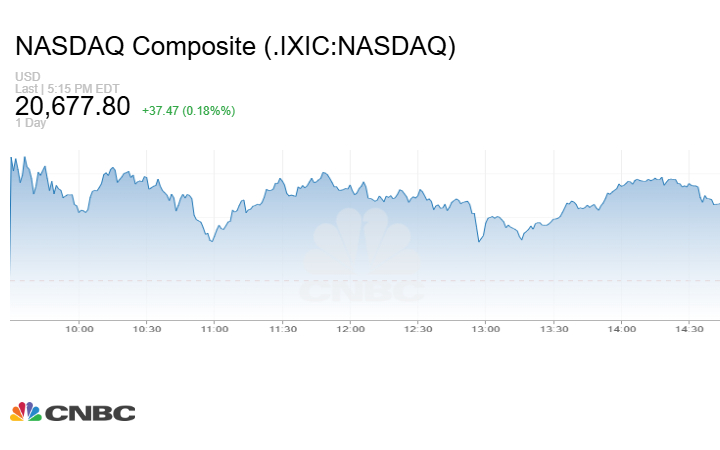The height and width of the screenshot is (450, 720).
Task: Click the USD currency label
Action: coord(27,77)
